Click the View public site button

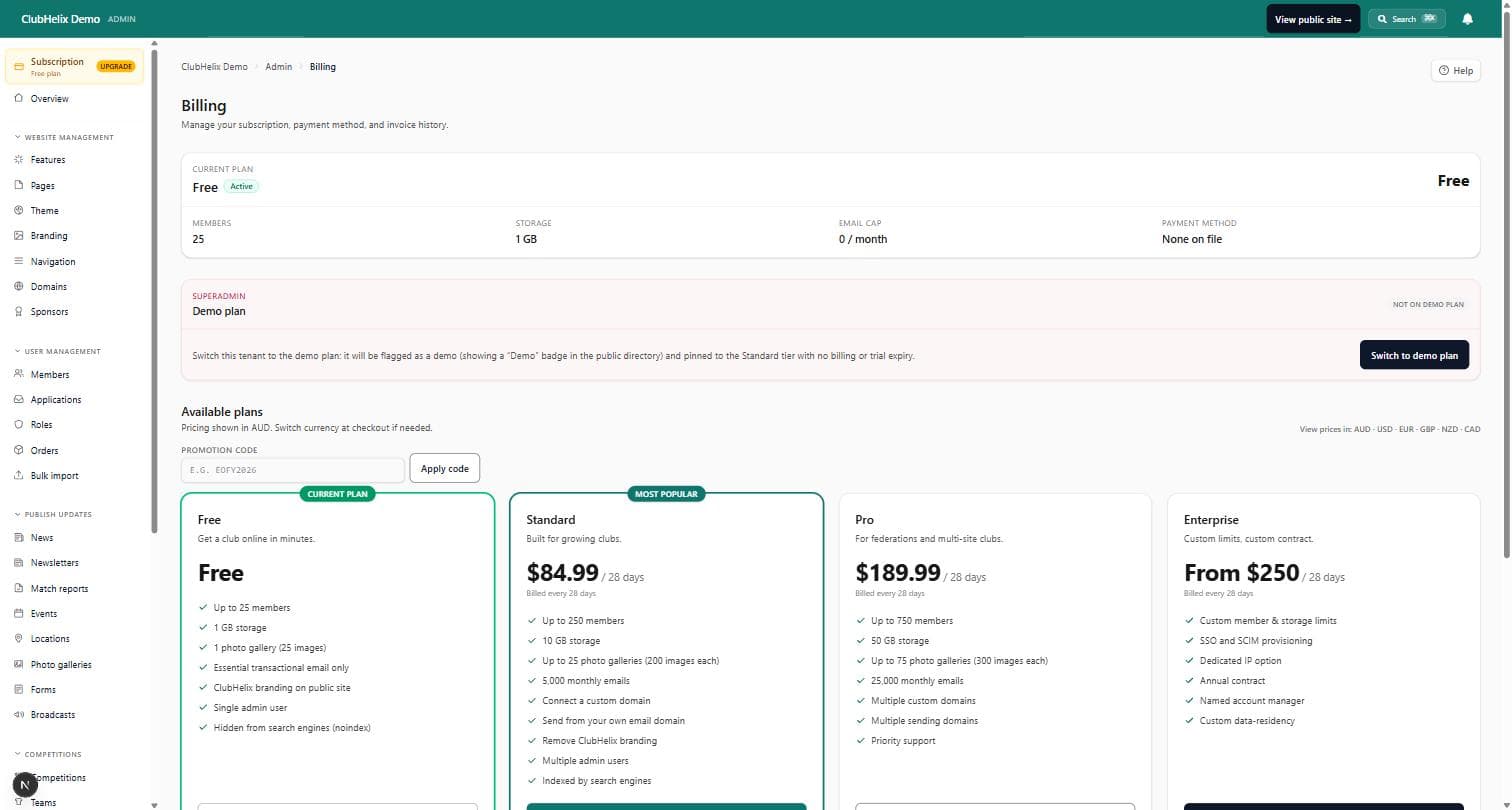coord(1313,19)
